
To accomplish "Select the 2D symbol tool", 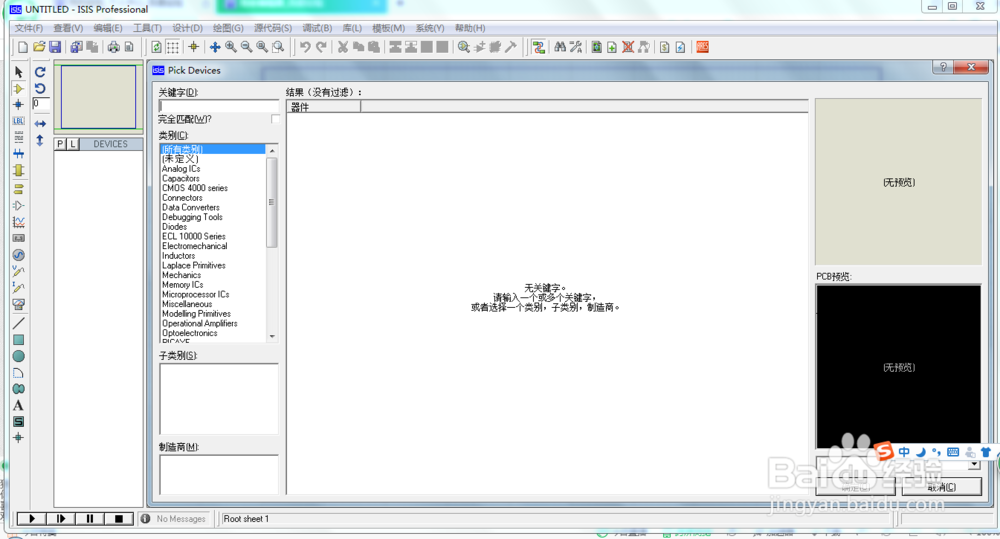I will click(x=18, y=422).
